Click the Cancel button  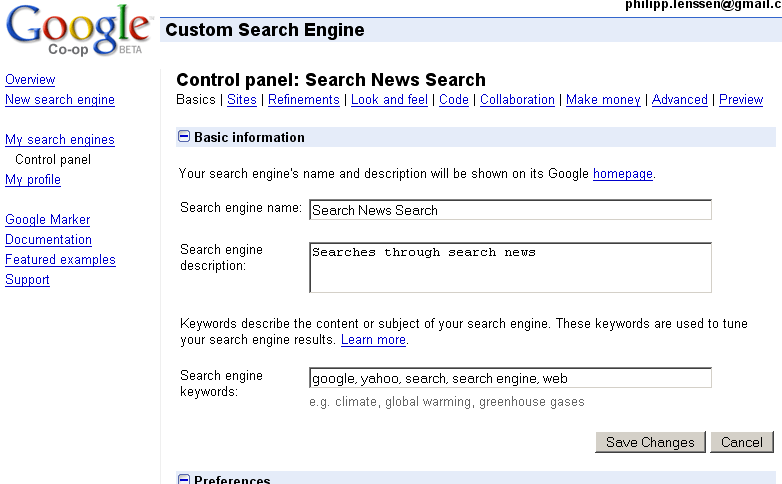tap(742, 442)
